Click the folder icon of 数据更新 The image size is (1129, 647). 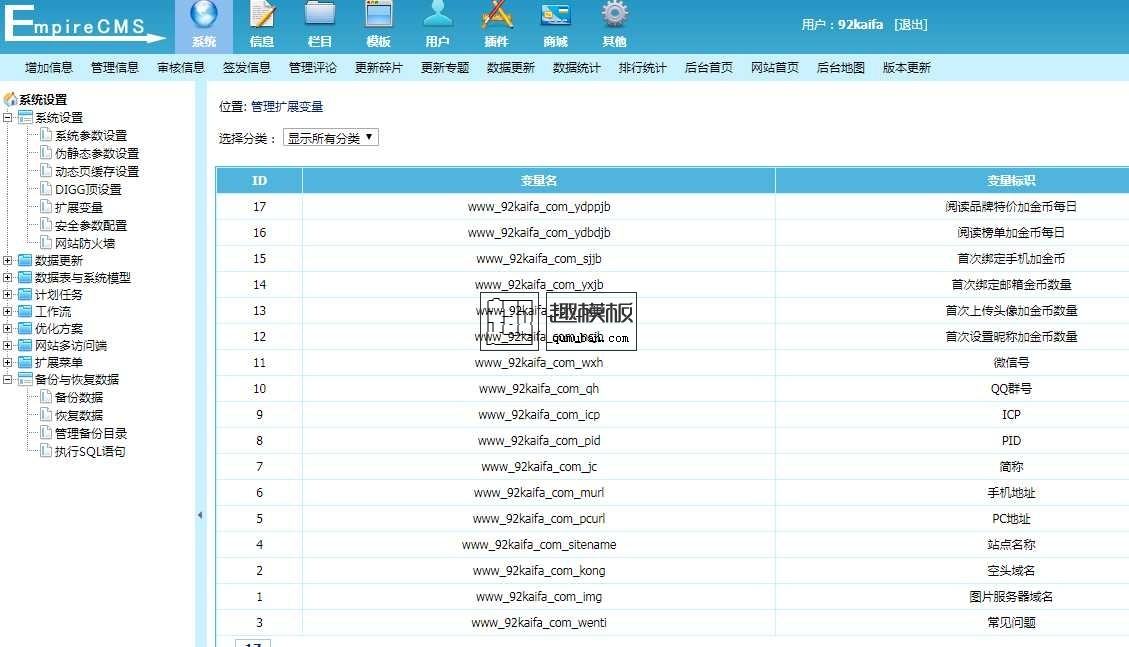25,260
